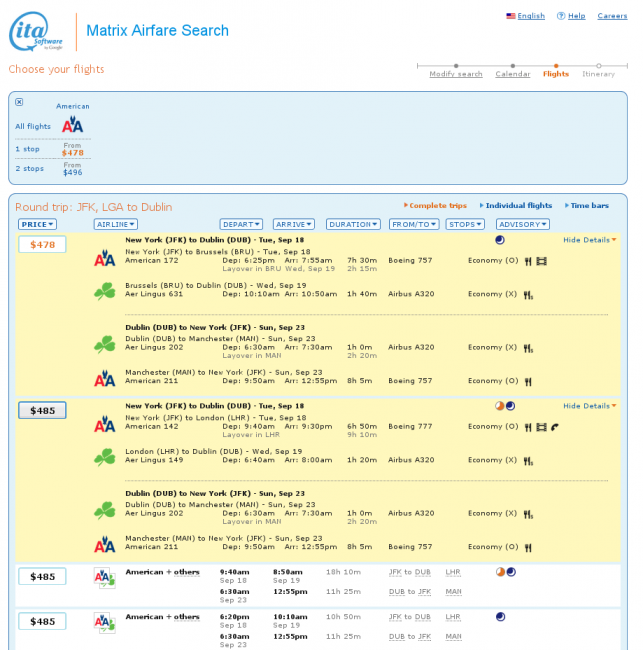Click the US flag English language icon
643x650 pixels.
point(511,16)
